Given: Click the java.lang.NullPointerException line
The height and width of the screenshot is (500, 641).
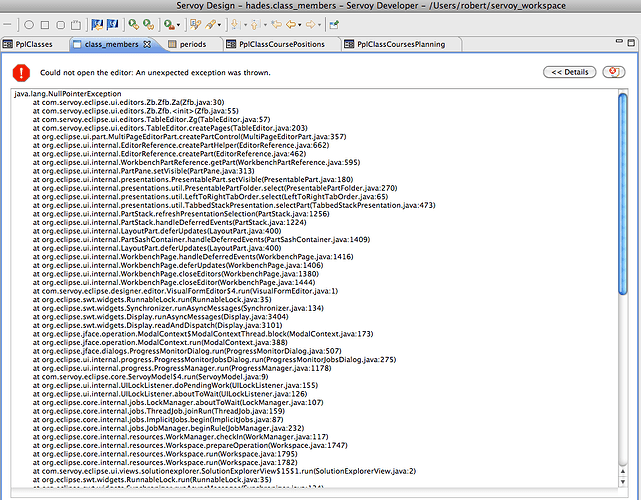Looking at the screenshot, I should pyautogui.click(x=68, y=94).
